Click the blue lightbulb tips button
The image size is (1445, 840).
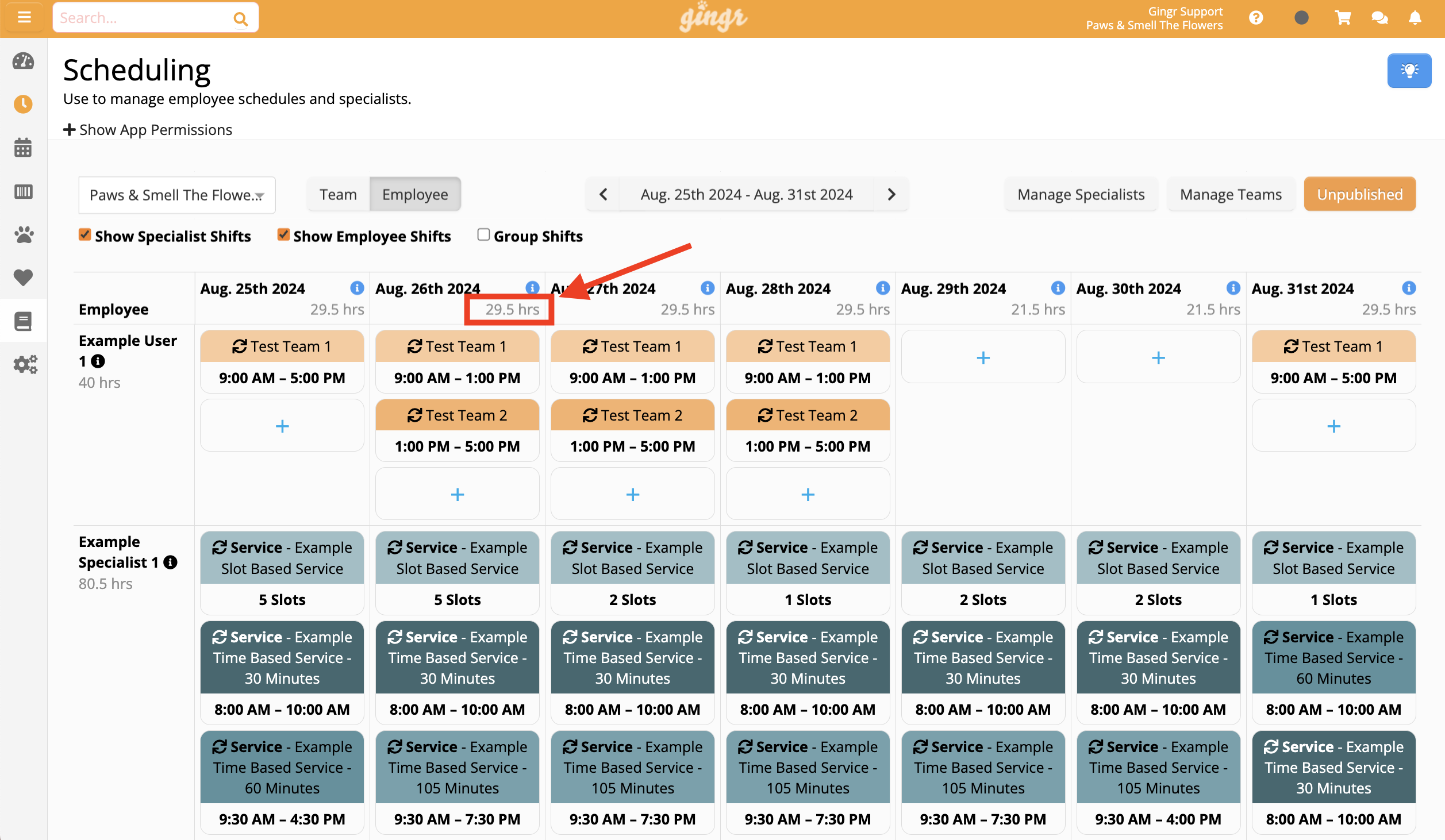[1409, 71]
